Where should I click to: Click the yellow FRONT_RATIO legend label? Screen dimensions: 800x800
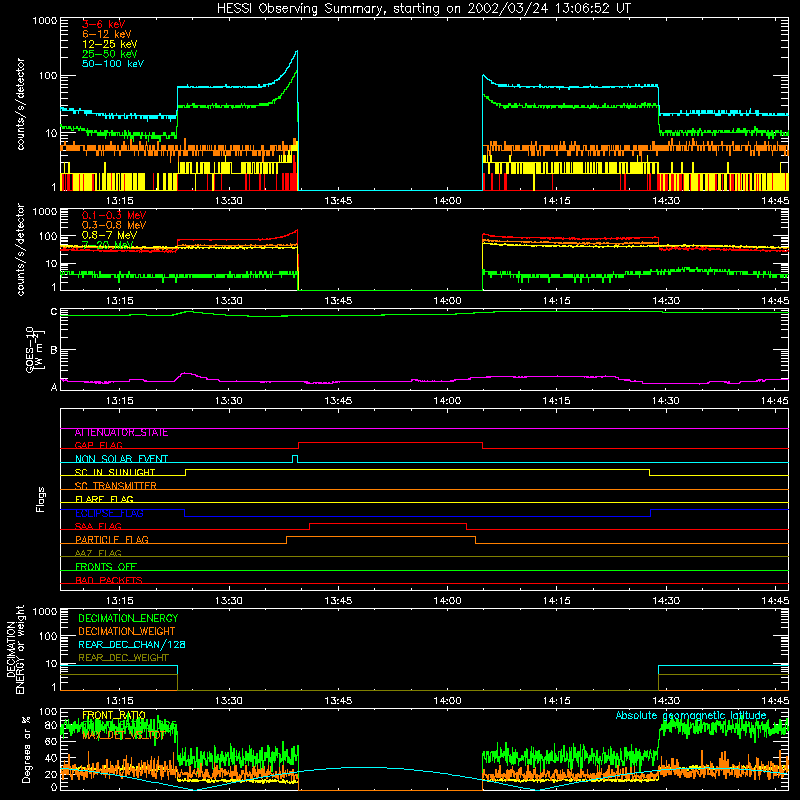(x=114, y=715)
